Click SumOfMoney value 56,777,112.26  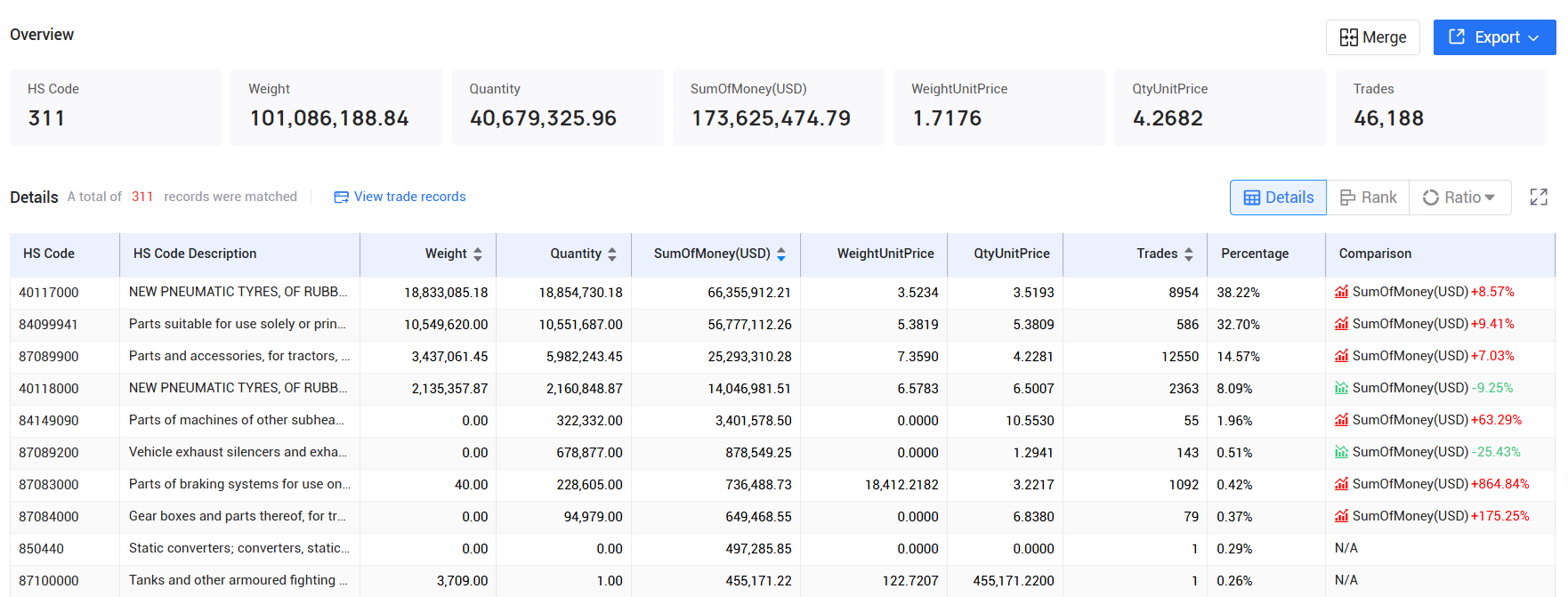(x=749, y=325)
